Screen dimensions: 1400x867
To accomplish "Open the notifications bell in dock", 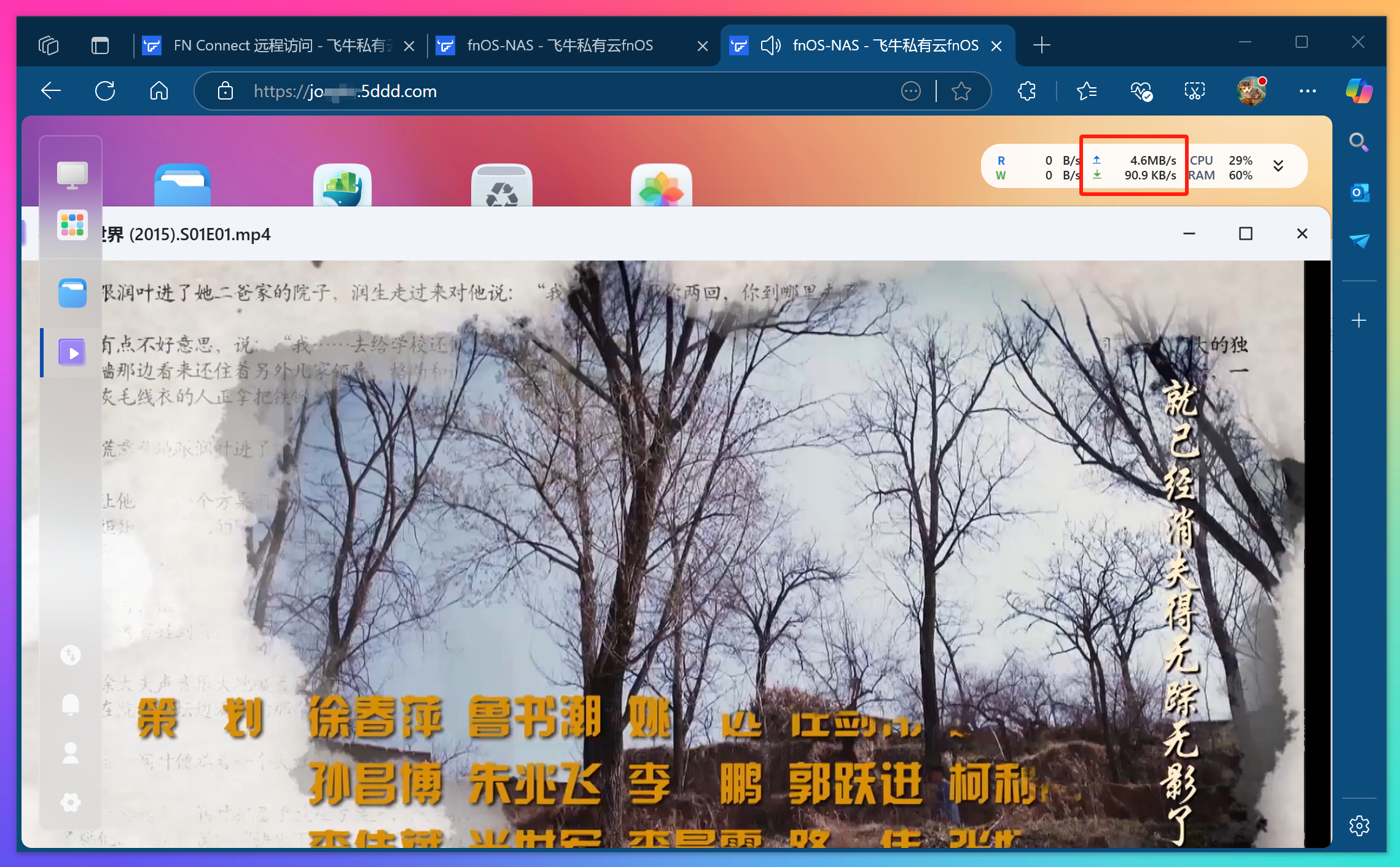I will pyautogui.click(x=71, y=704).
